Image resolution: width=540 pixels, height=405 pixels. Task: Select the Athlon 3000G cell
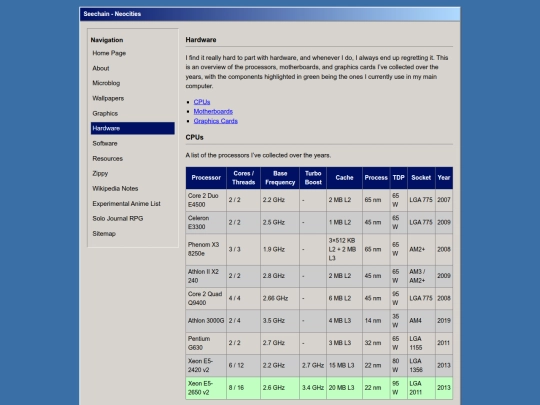tap(206, 321)
